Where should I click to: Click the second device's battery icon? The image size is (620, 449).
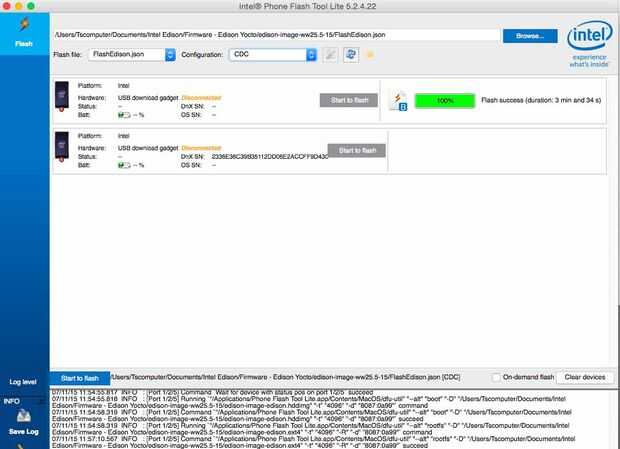[124, 165]
